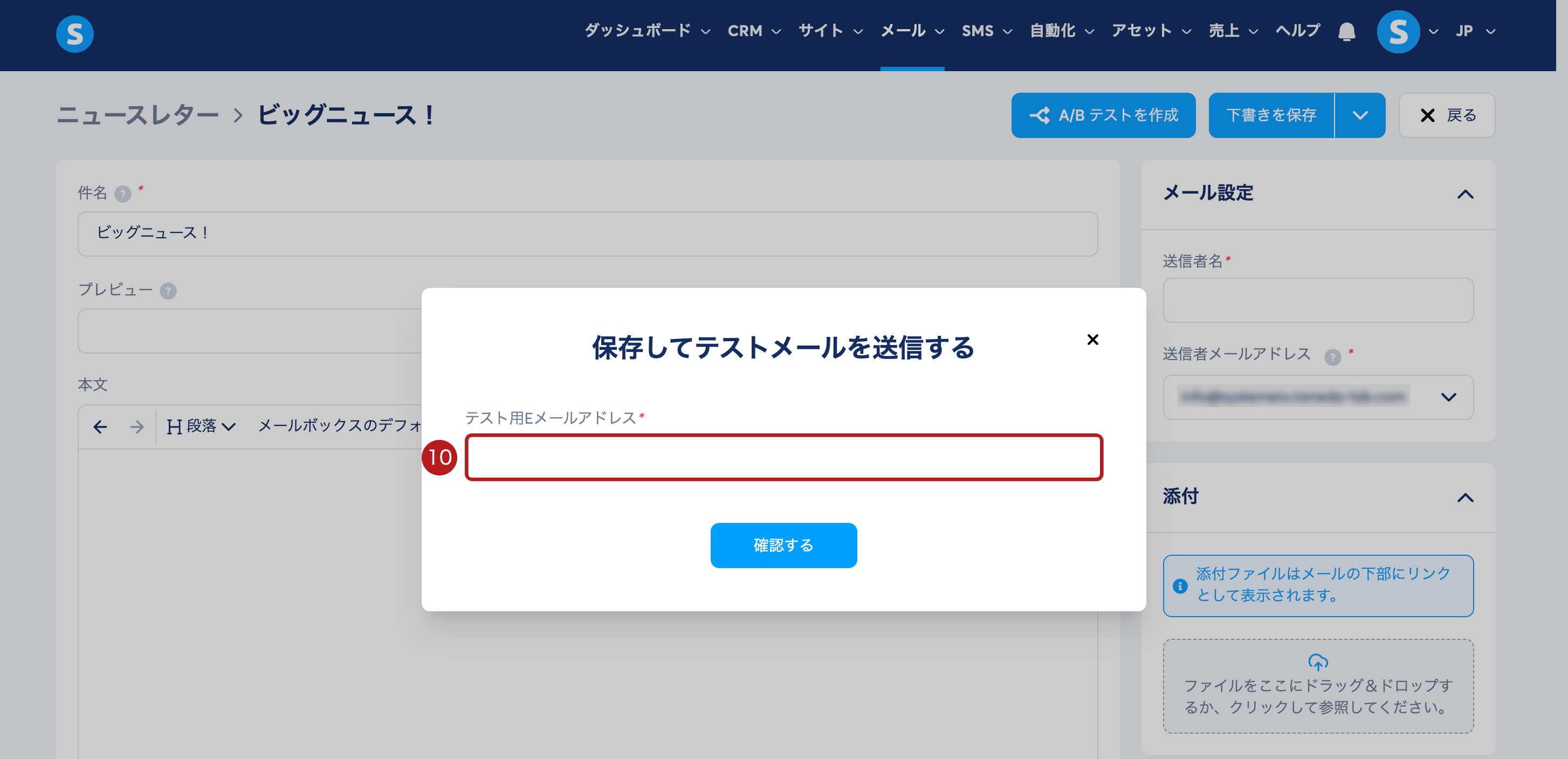Open the メール menu

pyautogui.click(x=912, y=30)
